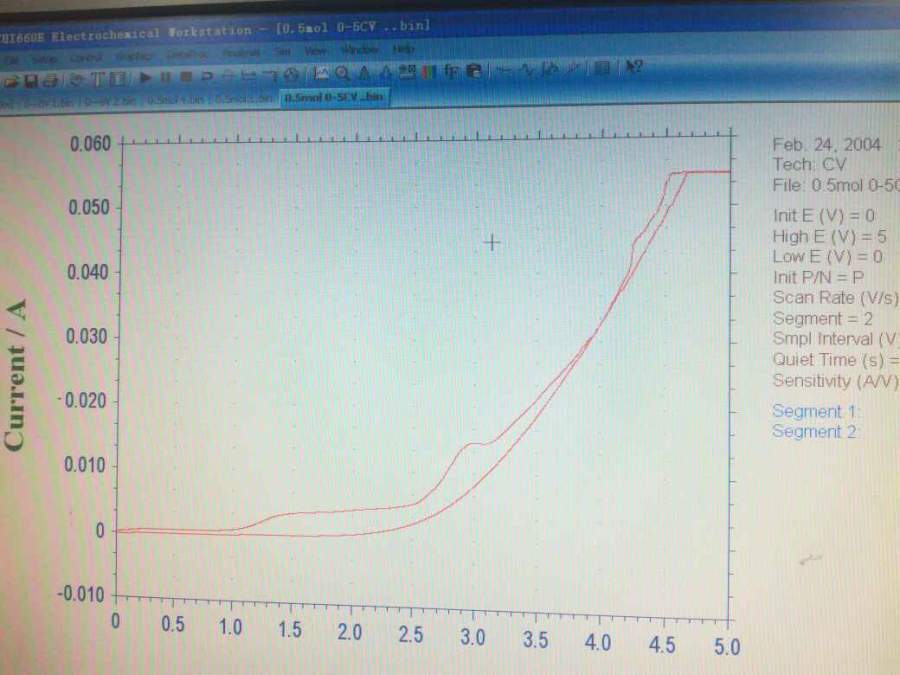Screen dimensions: 900x675
Task: Activate the Zoom magnifier toolbar icon
Action: pyautogui.click(x=343, y=73)
